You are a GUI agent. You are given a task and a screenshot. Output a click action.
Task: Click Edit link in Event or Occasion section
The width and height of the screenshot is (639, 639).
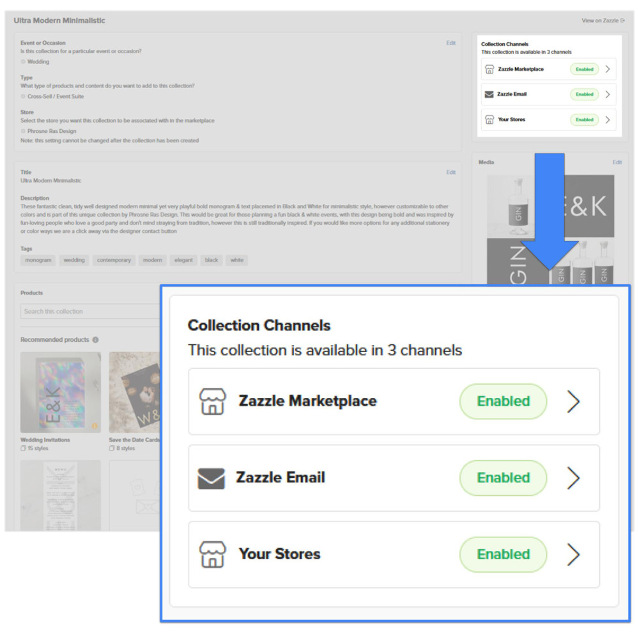pos(451,43)
